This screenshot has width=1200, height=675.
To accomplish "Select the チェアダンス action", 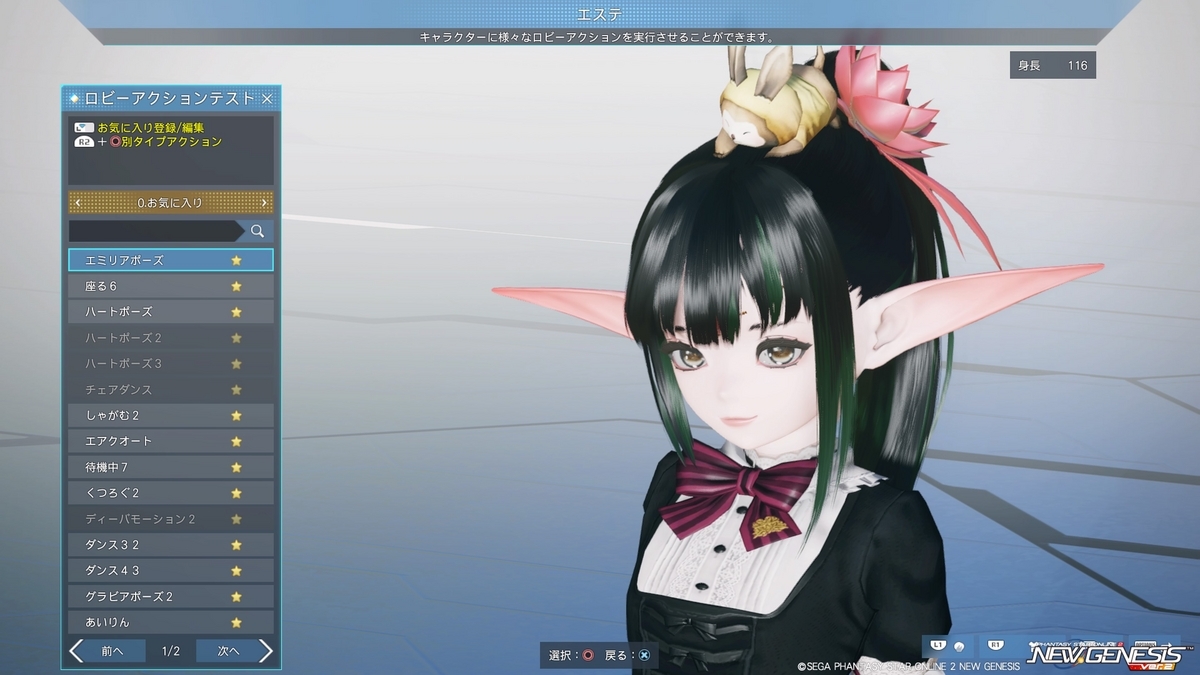I will 171,389.
